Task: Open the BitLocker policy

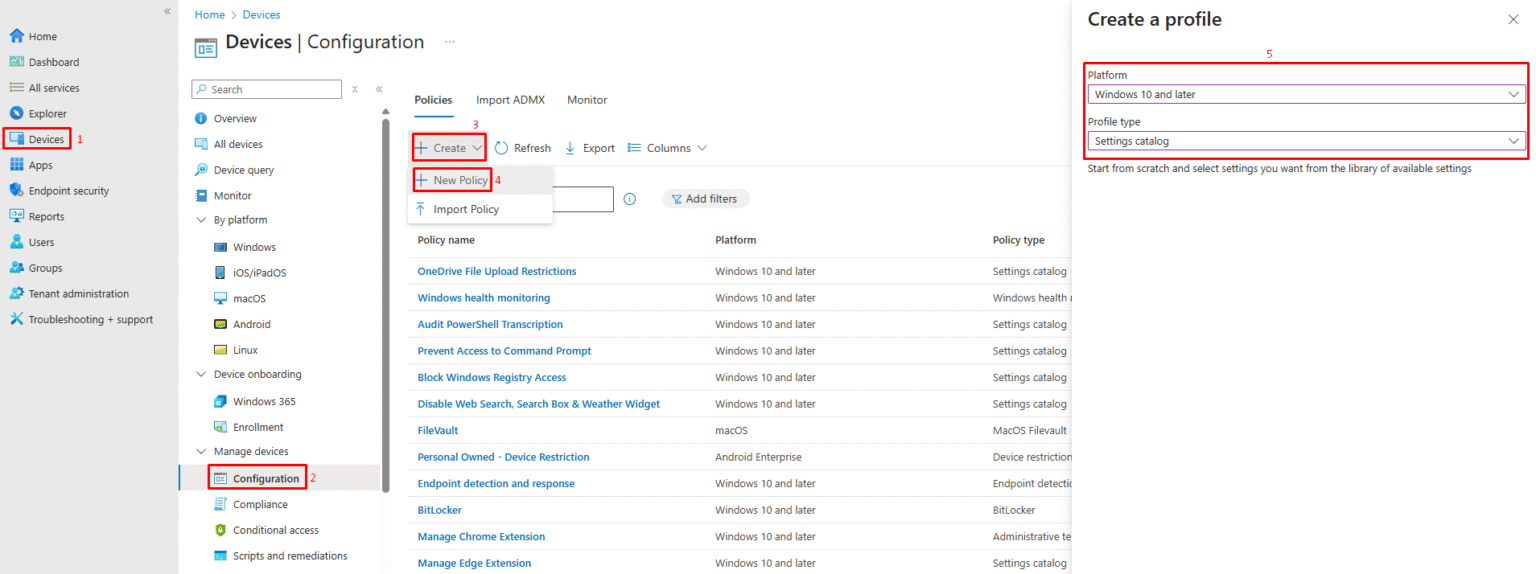Action: (439, 510)
